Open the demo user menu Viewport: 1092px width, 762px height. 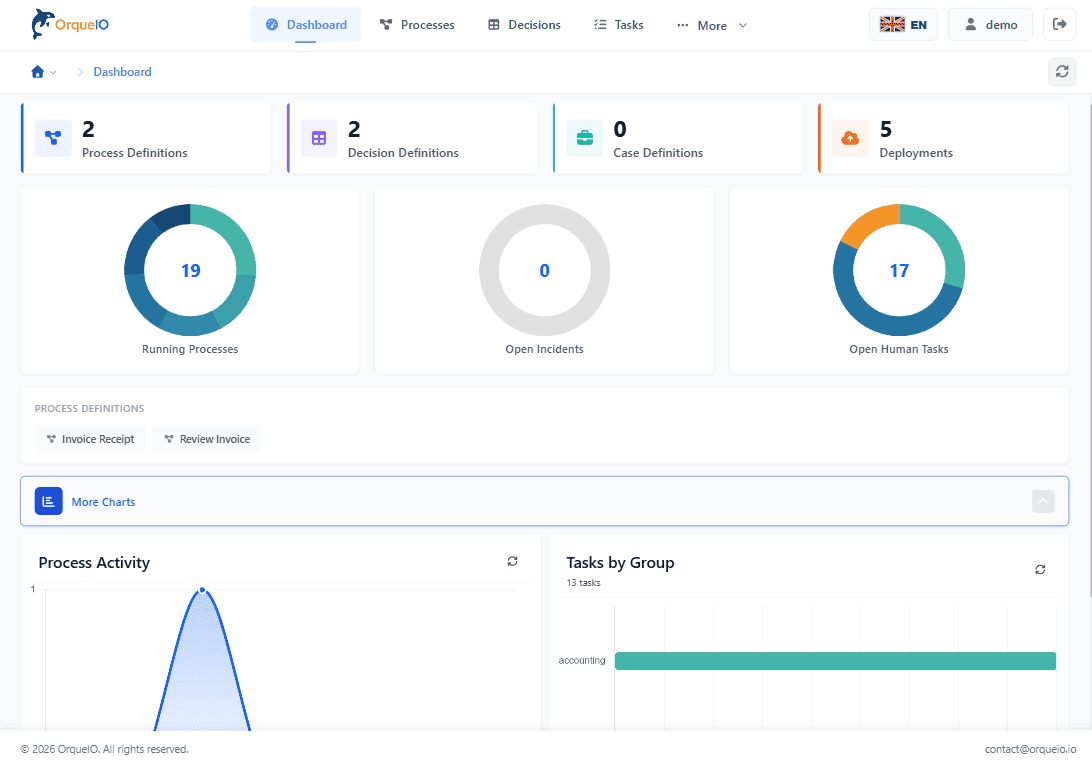point(990,24)
